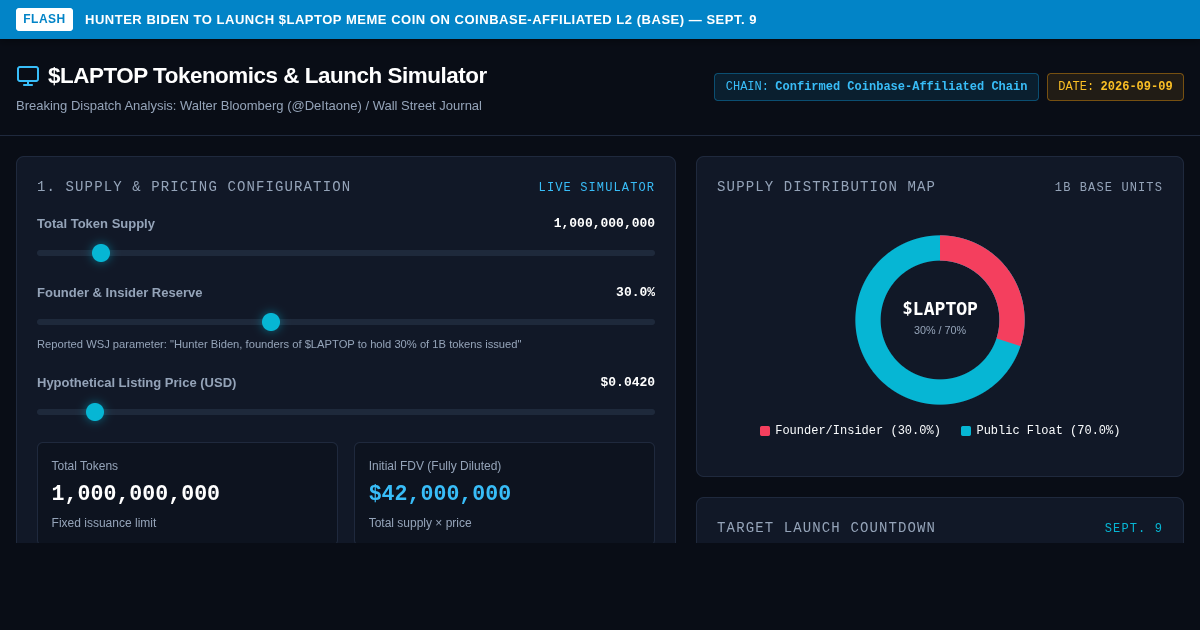This screenshot has width=1200, height=630.
Task: Click the Confirmed Coinbase-Affiliated Chain badge
Action: pyautogui.click(x=876, y=87)
